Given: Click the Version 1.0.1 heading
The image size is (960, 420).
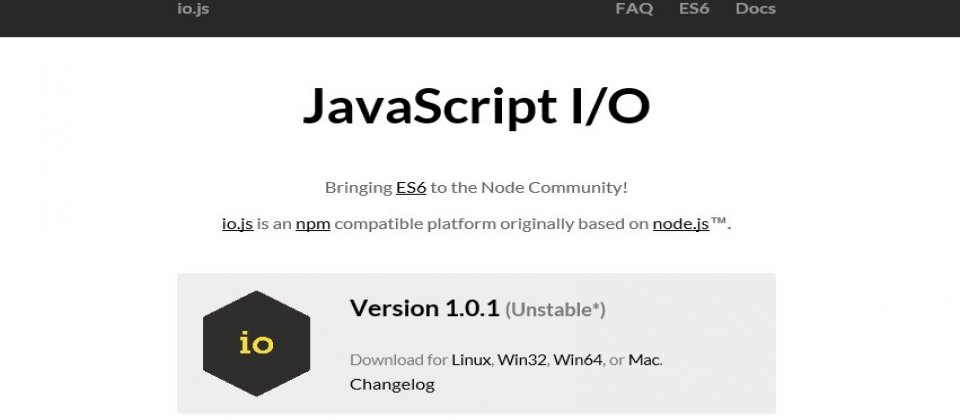Looking at the screenshot, I should [425, 308].
